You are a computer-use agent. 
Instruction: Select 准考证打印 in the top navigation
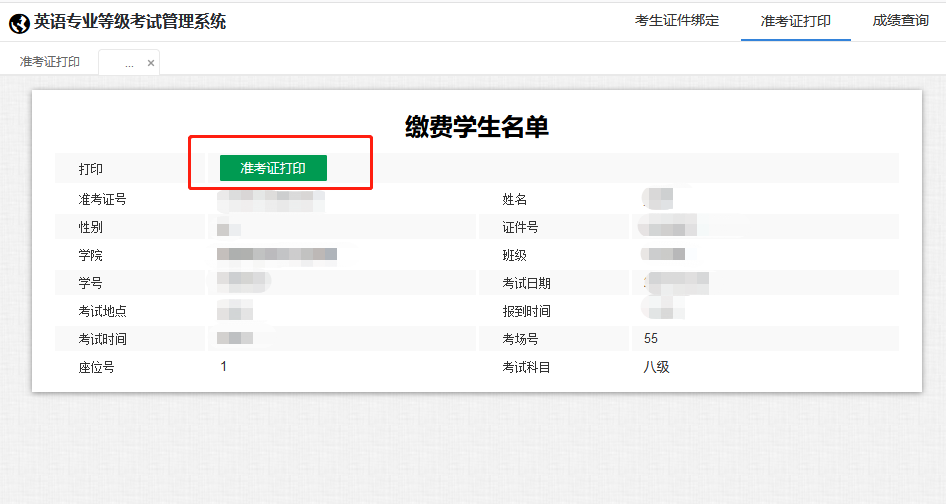[x=795, y=21]
